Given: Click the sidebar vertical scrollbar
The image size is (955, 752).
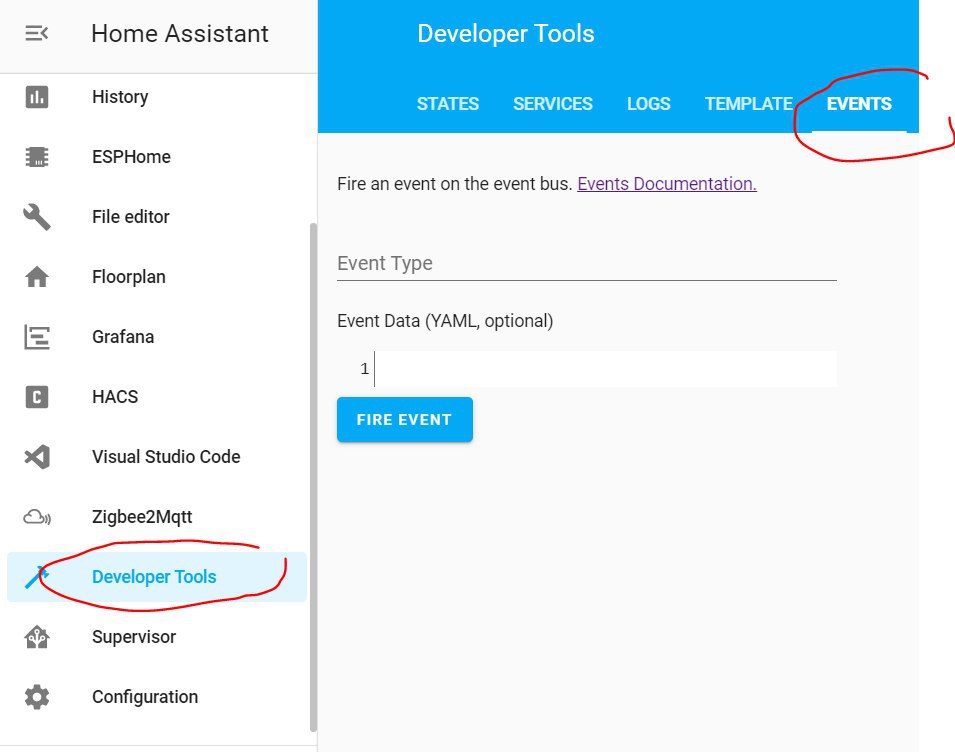Looking at the screenshot, I should click(313, 477).
